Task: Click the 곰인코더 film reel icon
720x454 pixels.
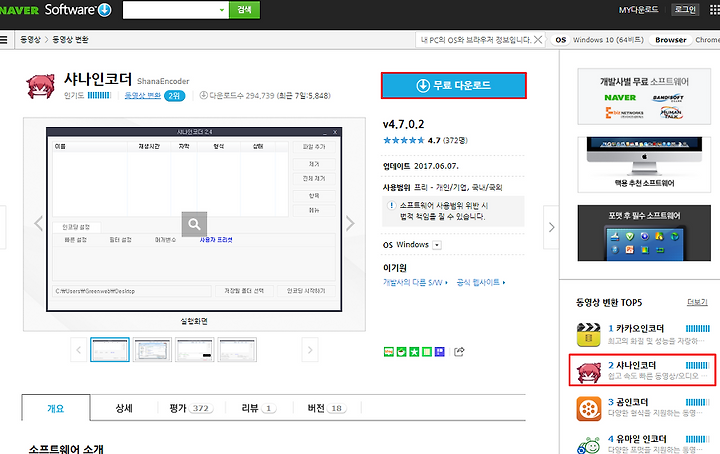Action: tap(589, 409)
